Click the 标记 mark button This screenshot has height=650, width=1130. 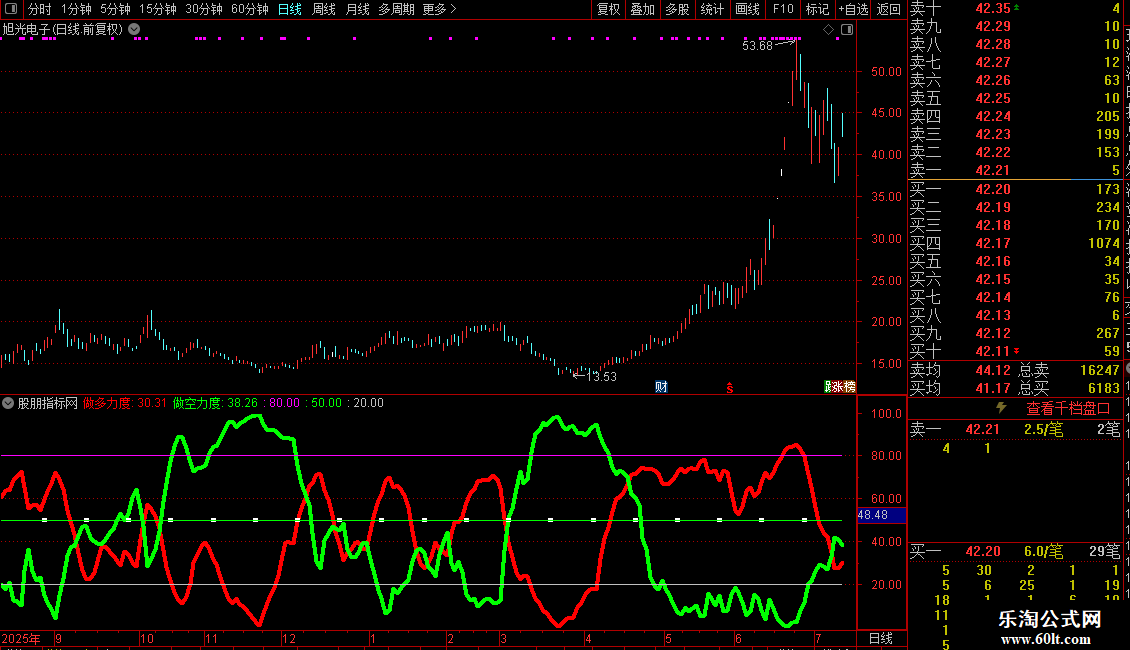click(x=817, y=9)
